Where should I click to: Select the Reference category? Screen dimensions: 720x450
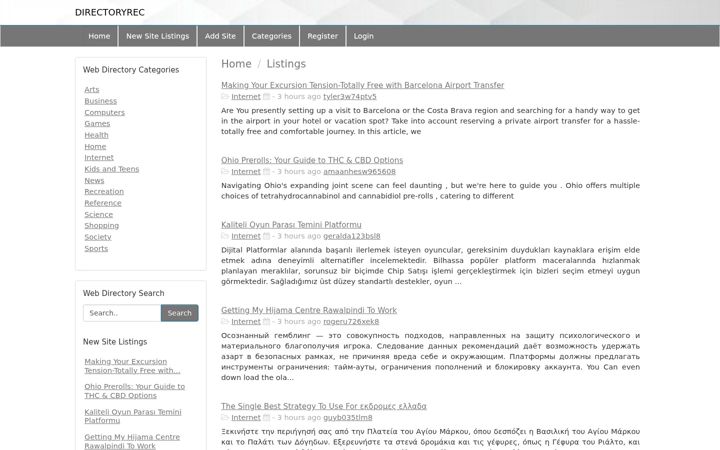coord(103,203)
